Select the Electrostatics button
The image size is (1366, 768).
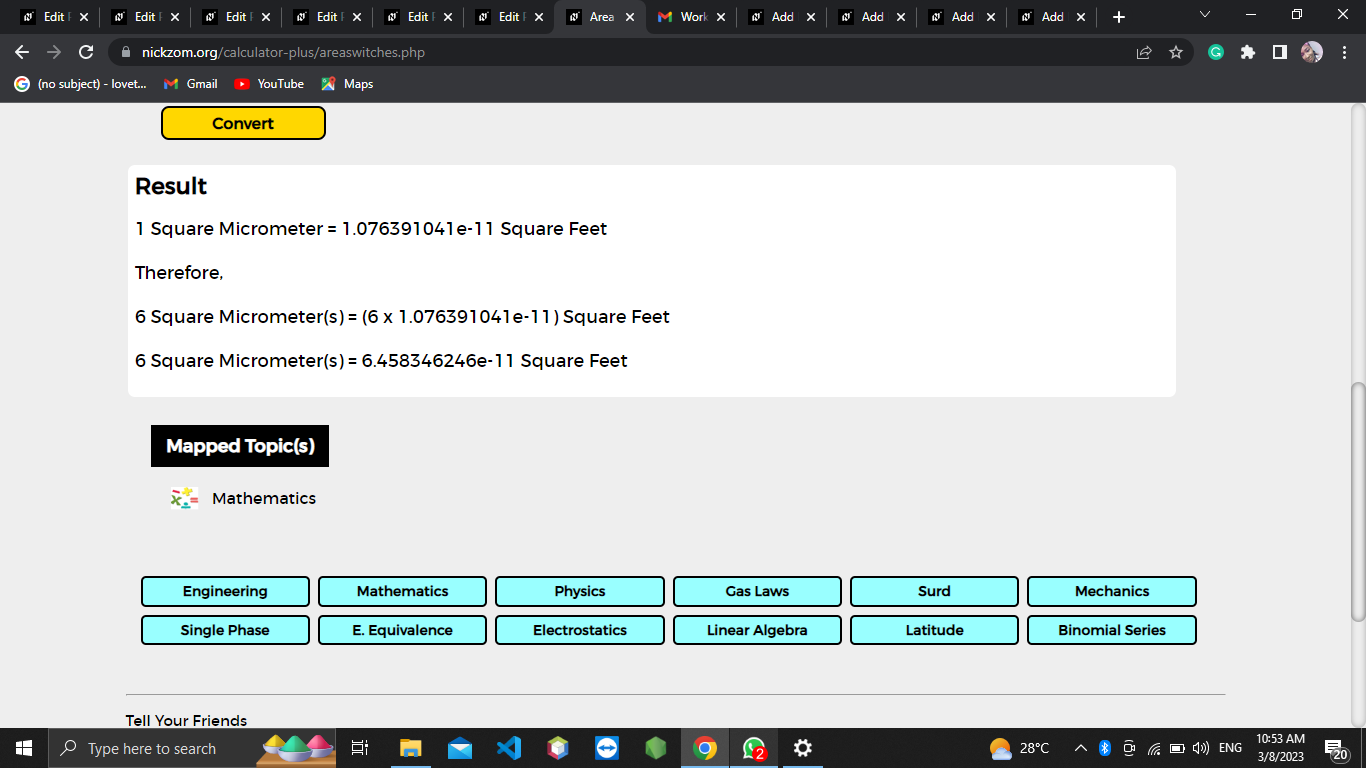coord(580,630)
